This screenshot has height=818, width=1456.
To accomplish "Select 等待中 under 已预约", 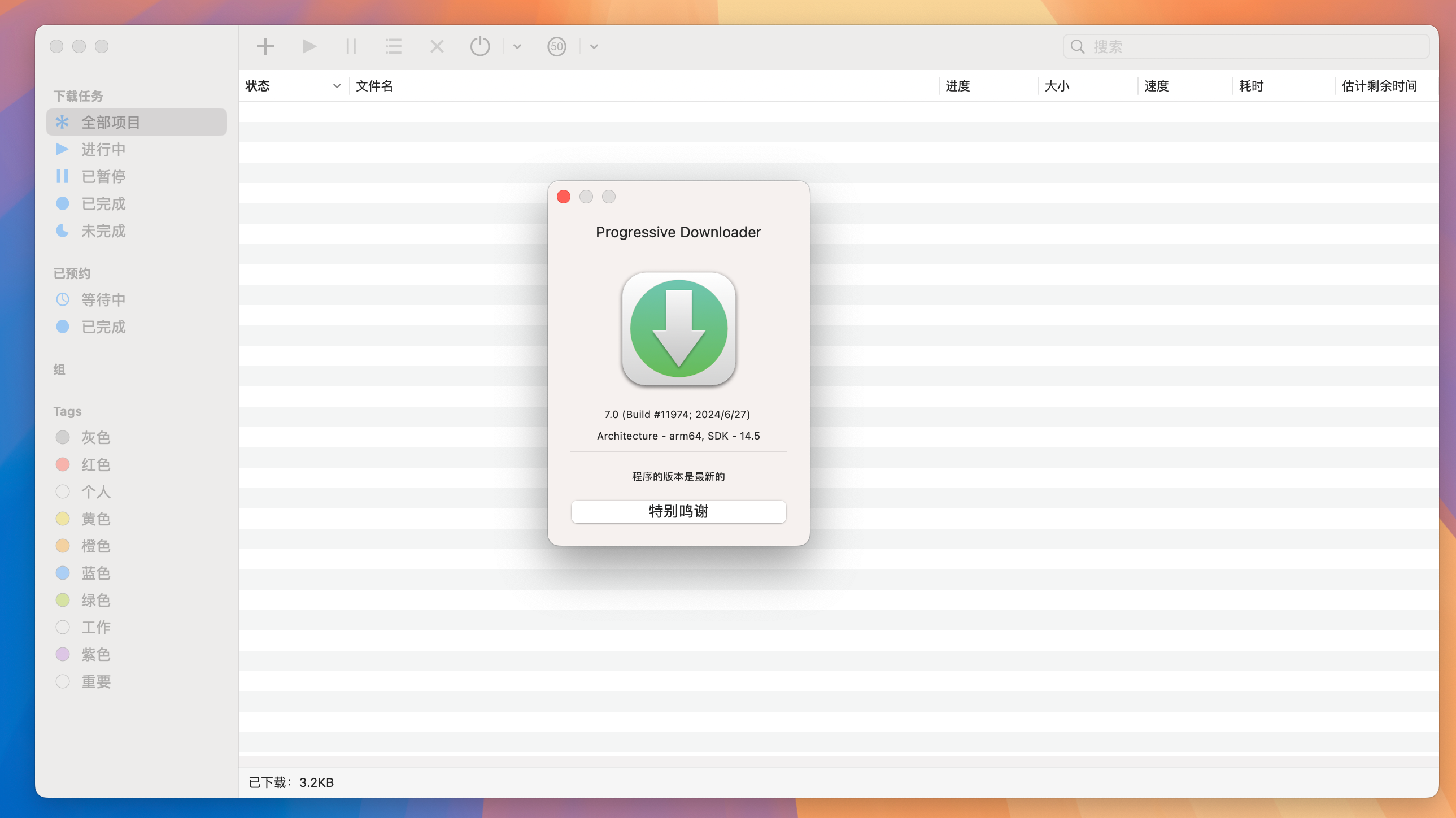I will point(137,299).
